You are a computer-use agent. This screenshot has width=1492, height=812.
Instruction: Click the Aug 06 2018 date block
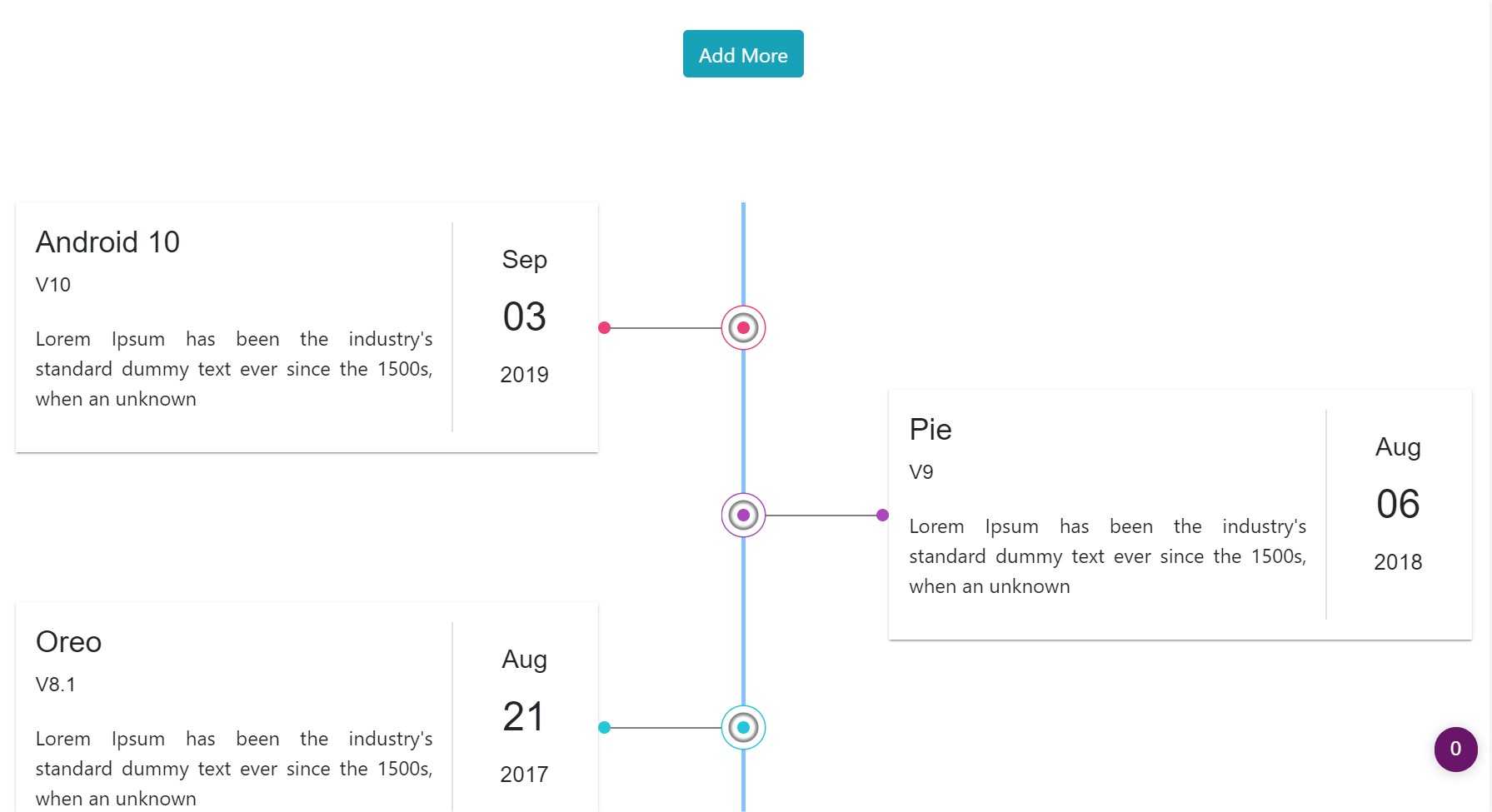[x=1397, y=503]
